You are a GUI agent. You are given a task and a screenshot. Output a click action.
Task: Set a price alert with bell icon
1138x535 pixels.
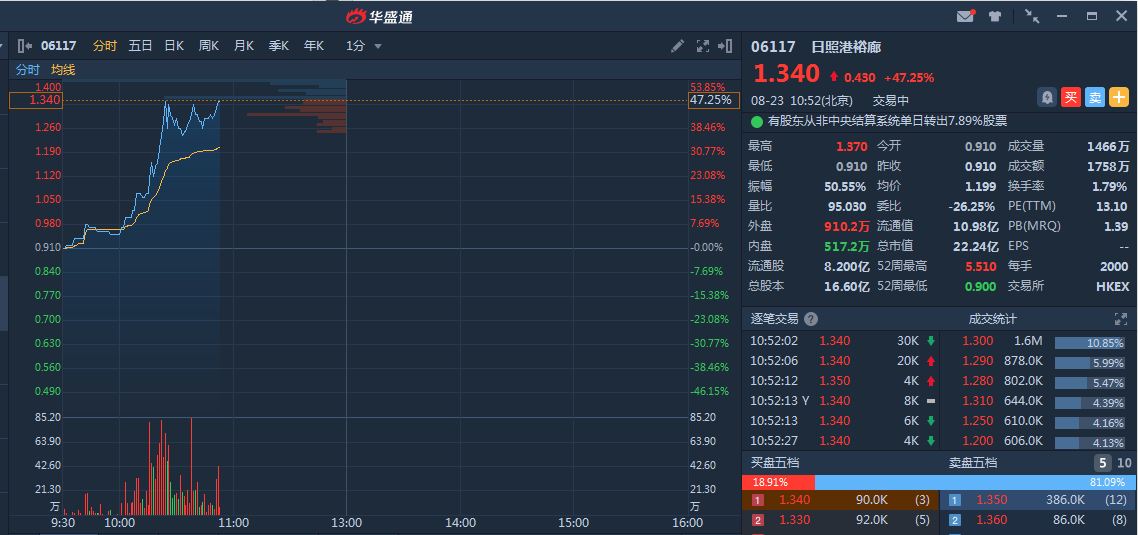pos(1047,97)
